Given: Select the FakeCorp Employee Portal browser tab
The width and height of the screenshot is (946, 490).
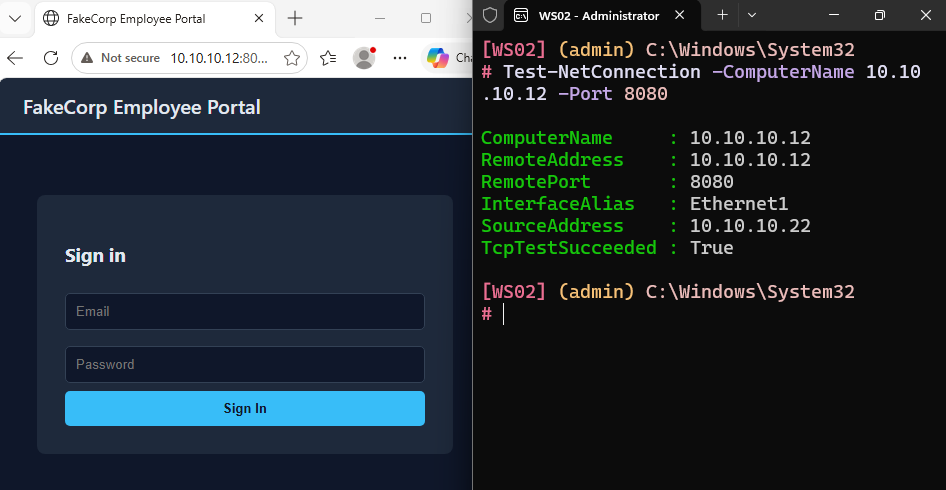Looking at the screenshot, I should (156, 19).
